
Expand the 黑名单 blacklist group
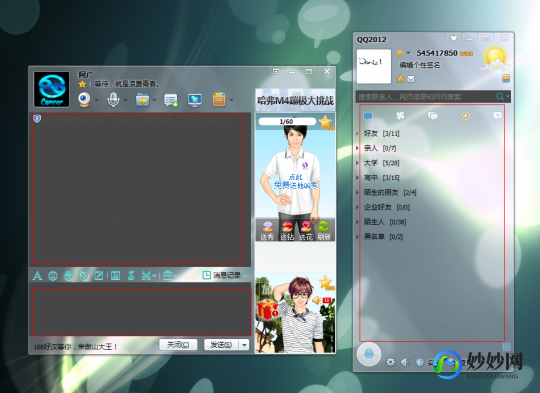(x=383, y=237)
